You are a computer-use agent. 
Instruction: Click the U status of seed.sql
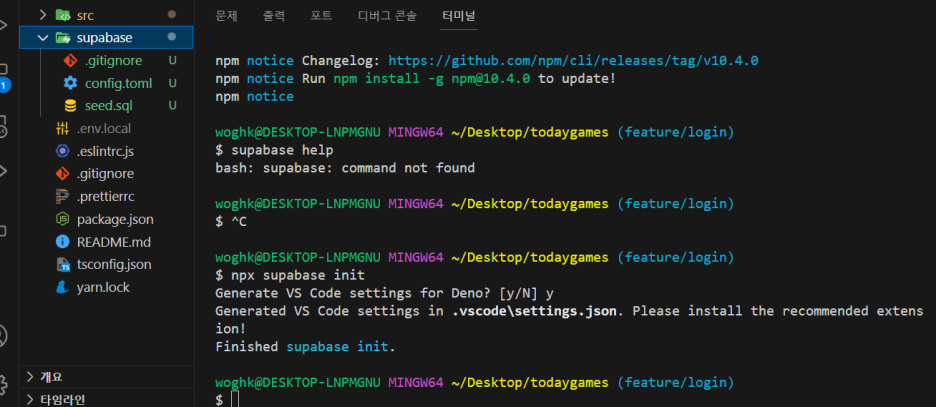pos(173,106)
